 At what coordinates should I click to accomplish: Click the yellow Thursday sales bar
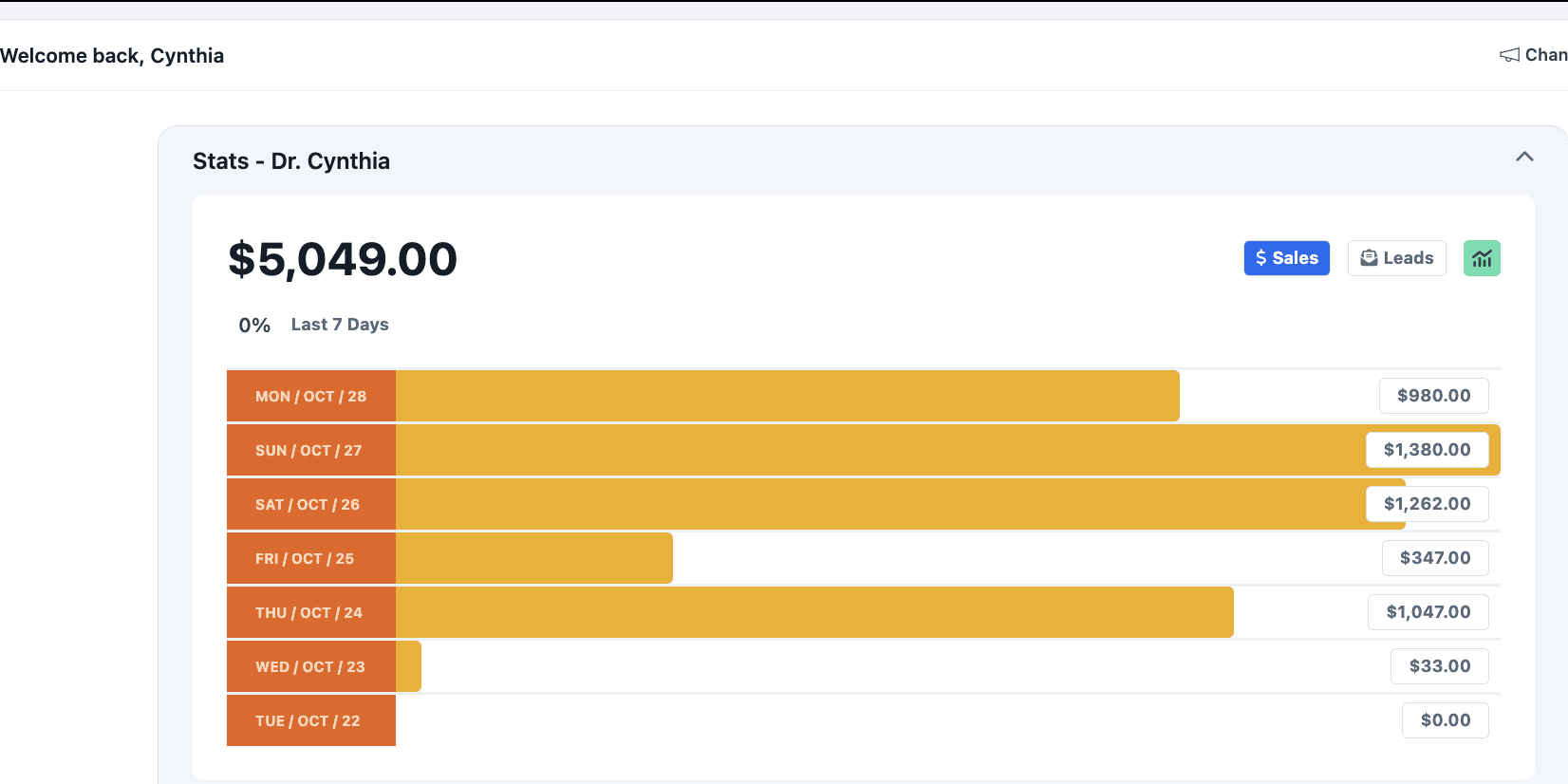814,612
